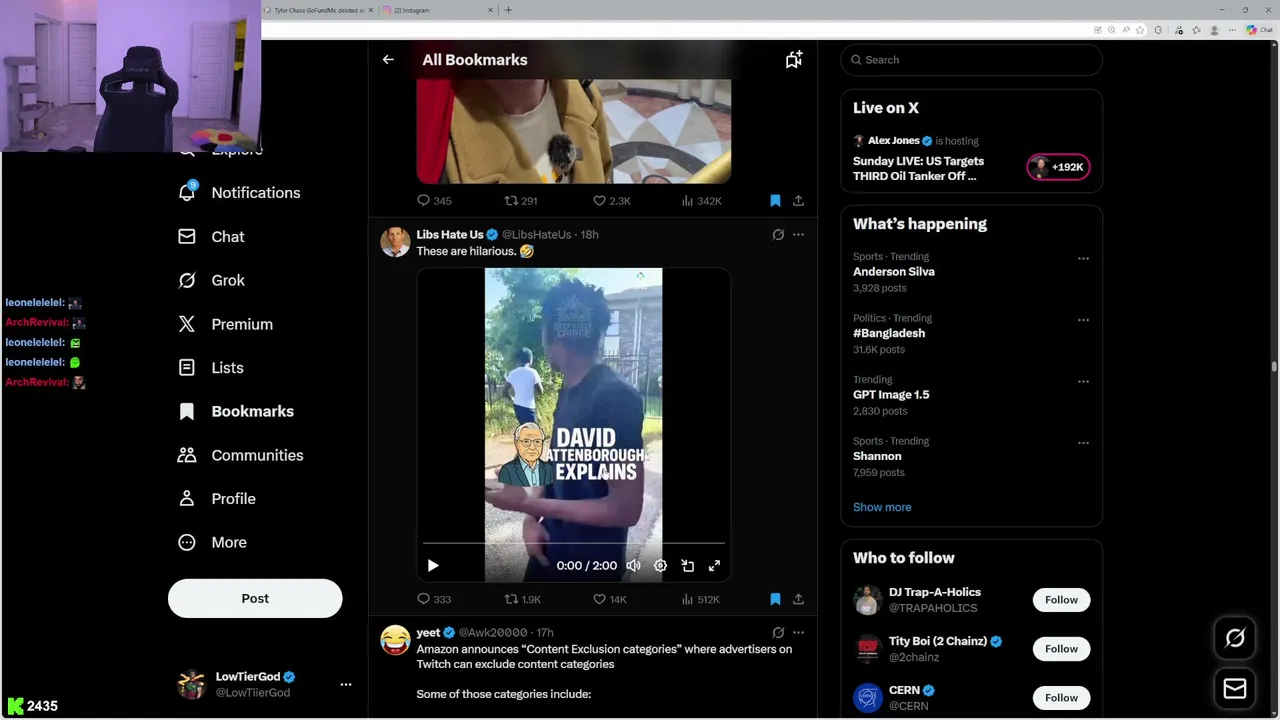Open the Anderson Silva trending topic
Screen dimensions: 1280x720
coord(894,272)
